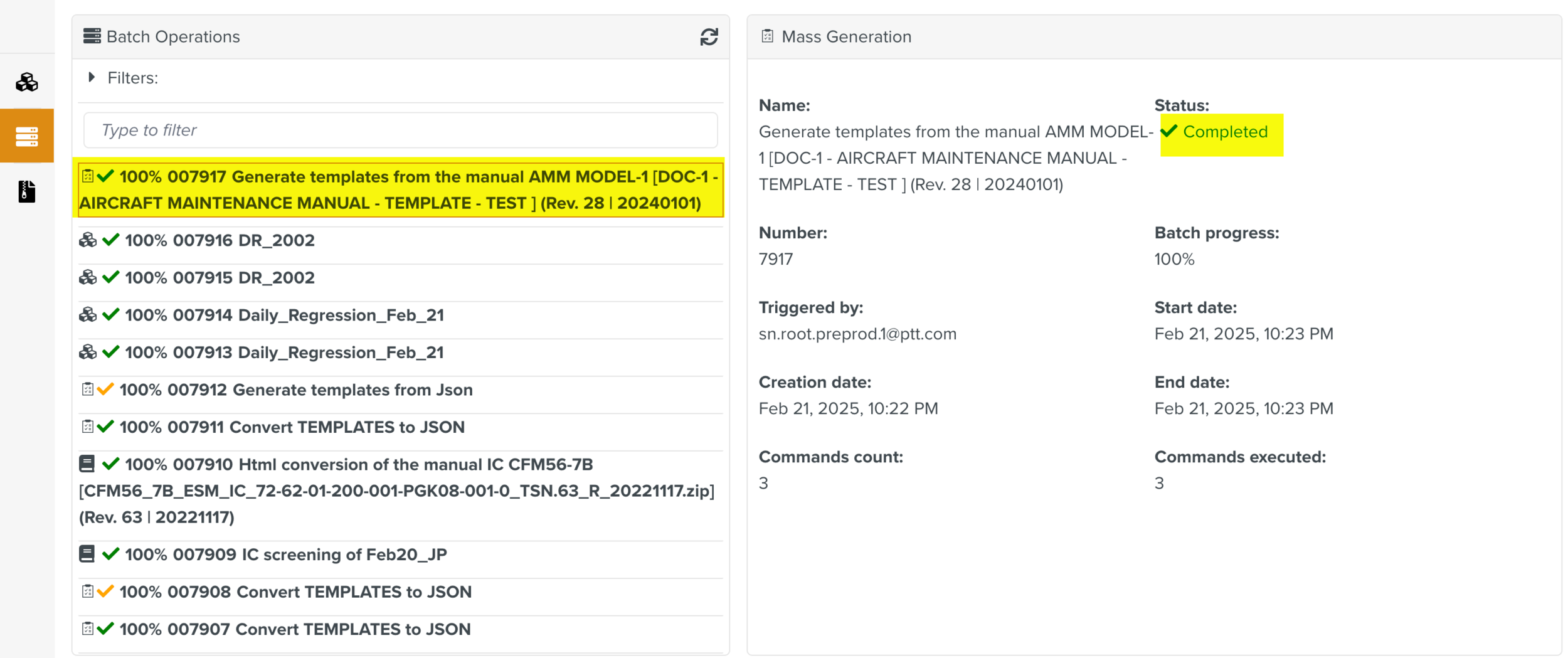Select batch 007911 Convert TEMPLATES to JSON
Viewport: 1568px width, 658px height.
(x=292, y=427)
